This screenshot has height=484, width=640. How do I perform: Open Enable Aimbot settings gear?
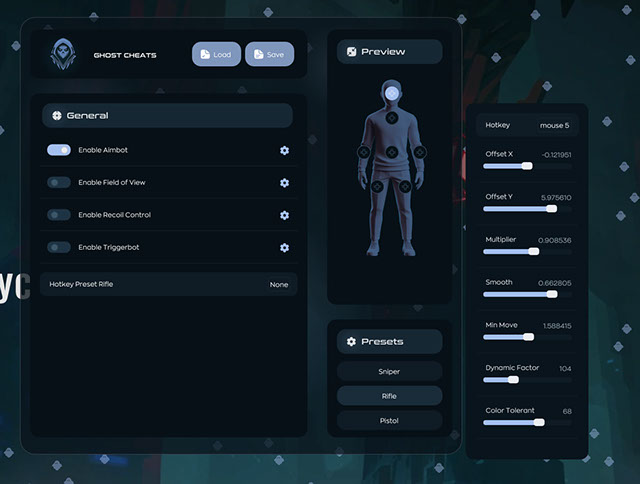click(284, 150)
